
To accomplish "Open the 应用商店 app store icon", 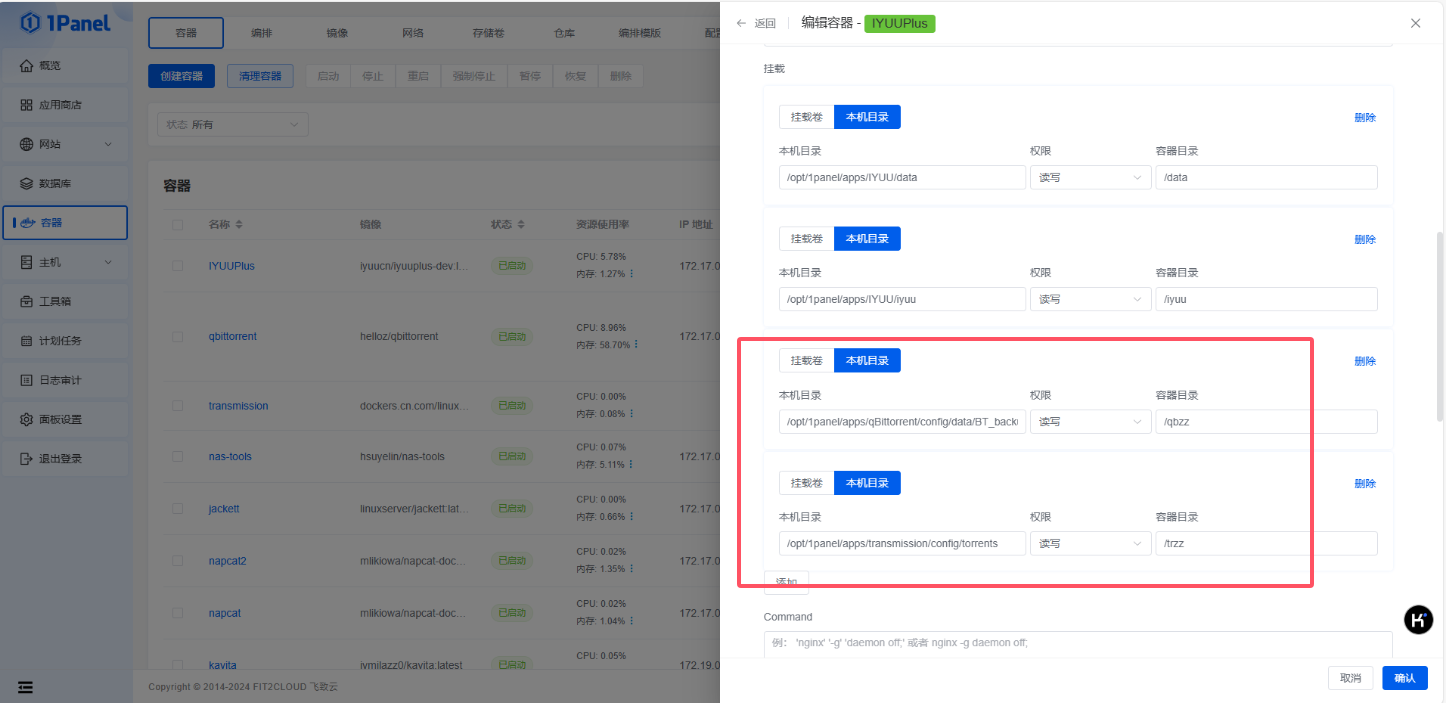I will click(27, 105).
